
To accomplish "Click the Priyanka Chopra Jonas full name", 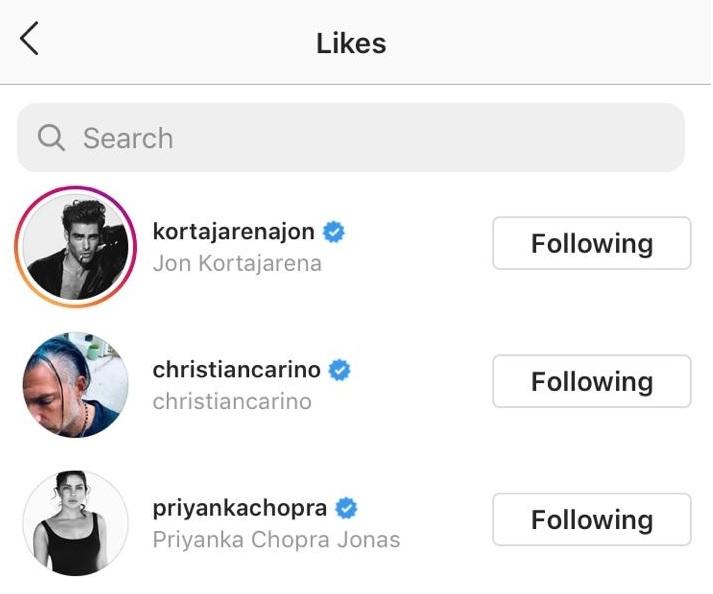I will (275, 540).
